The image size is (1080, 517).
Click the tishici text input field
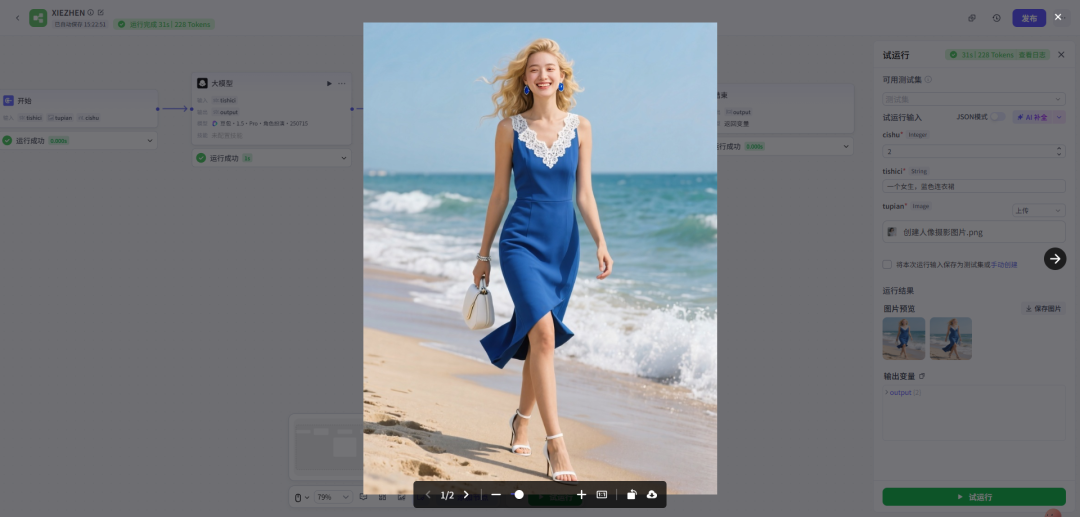(x=973, y=186)
